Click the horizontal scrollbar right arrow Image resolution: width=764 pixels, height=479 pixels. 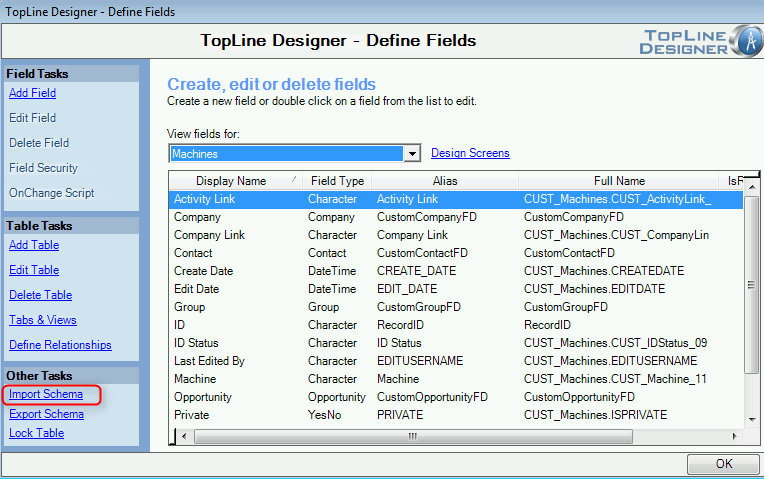click(734, 436)
